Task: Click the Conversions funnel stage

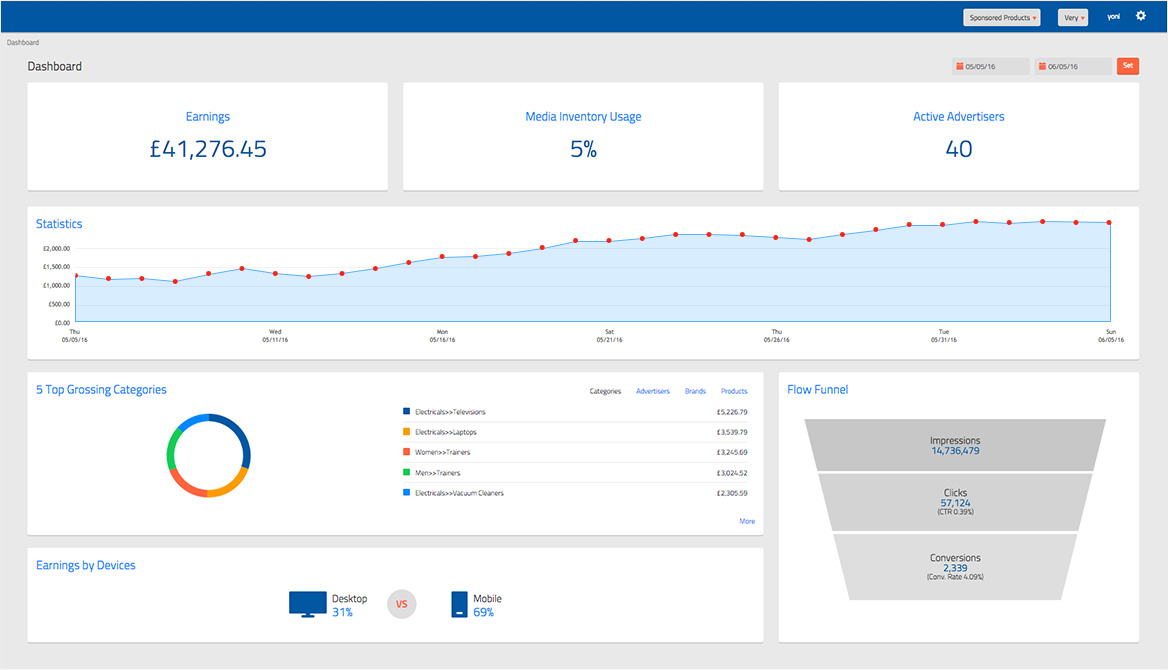Action: pos(955,567)
